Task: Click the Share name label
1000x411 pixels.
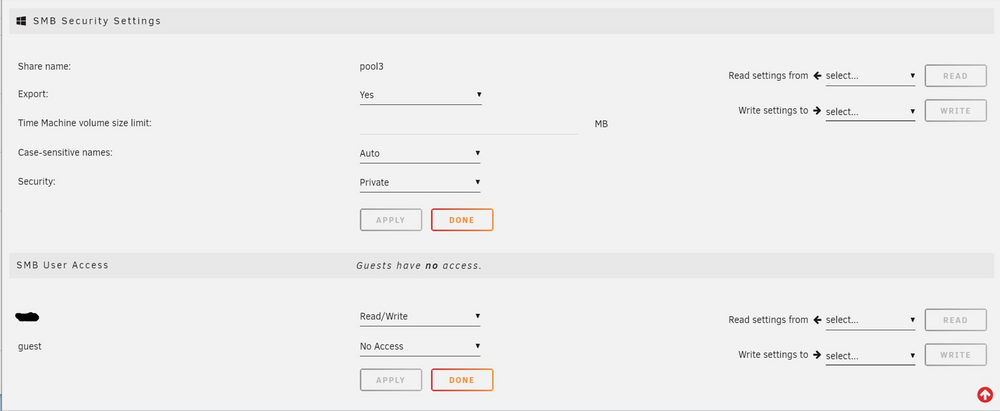Action: tap(44, 66)
